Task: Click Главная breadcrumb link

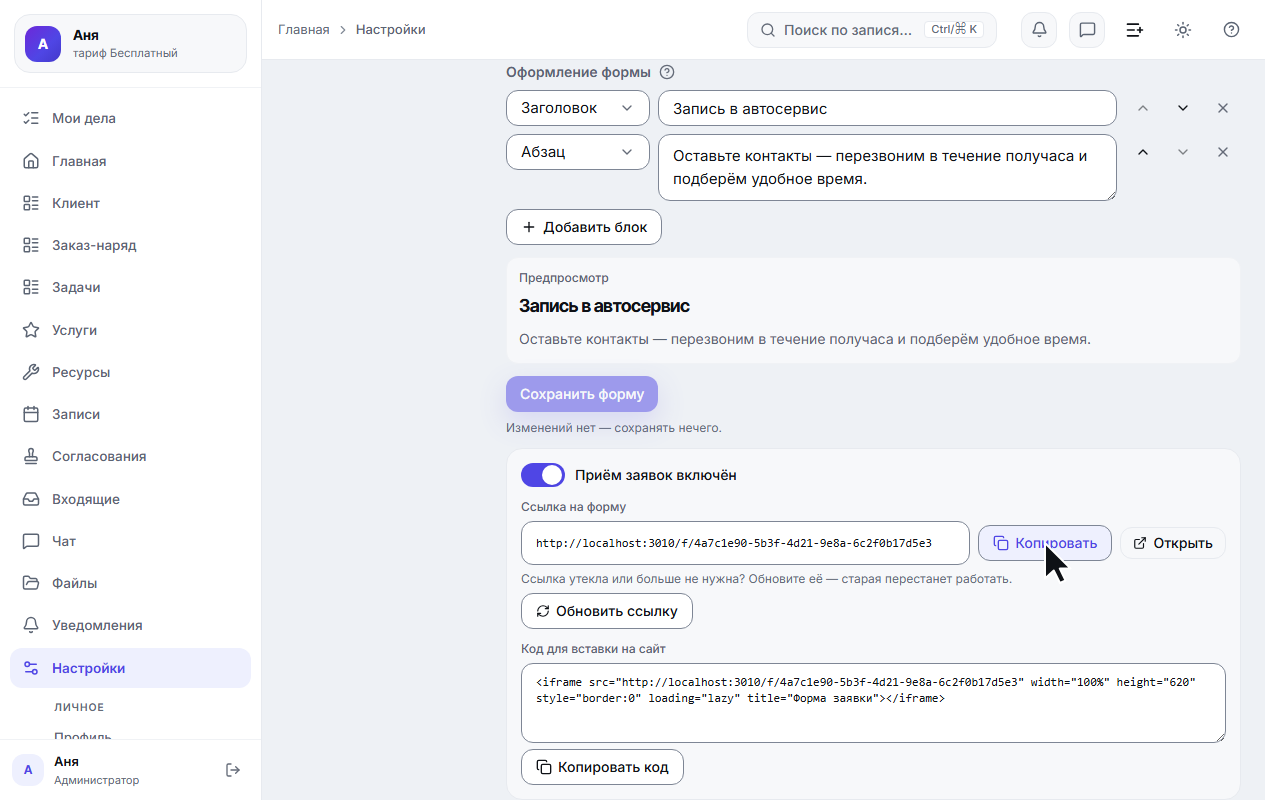Action: click(304, 30)
